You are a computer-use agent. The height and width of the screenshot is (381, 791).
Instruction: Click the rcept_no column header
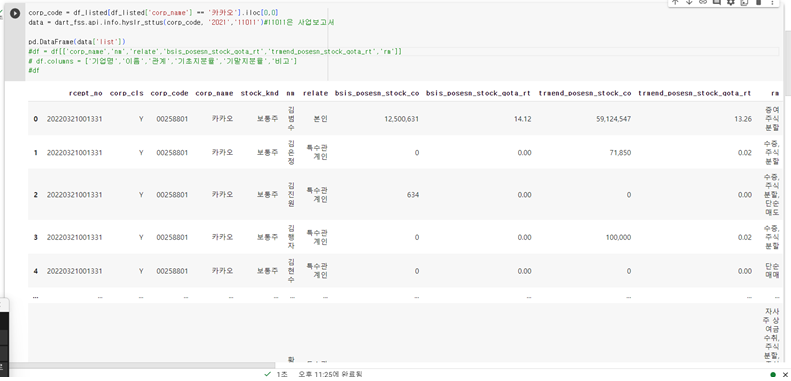tap(86, 93)
